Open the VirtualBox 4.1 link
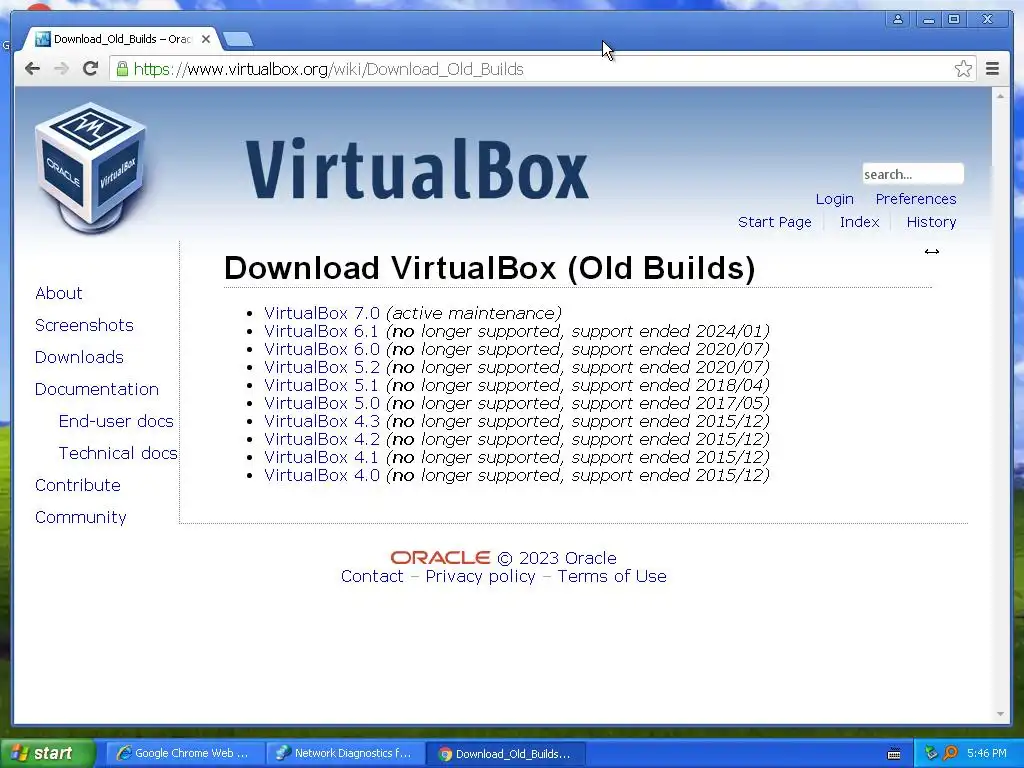This screenshot has width=1024, height=768. point(321,457)
